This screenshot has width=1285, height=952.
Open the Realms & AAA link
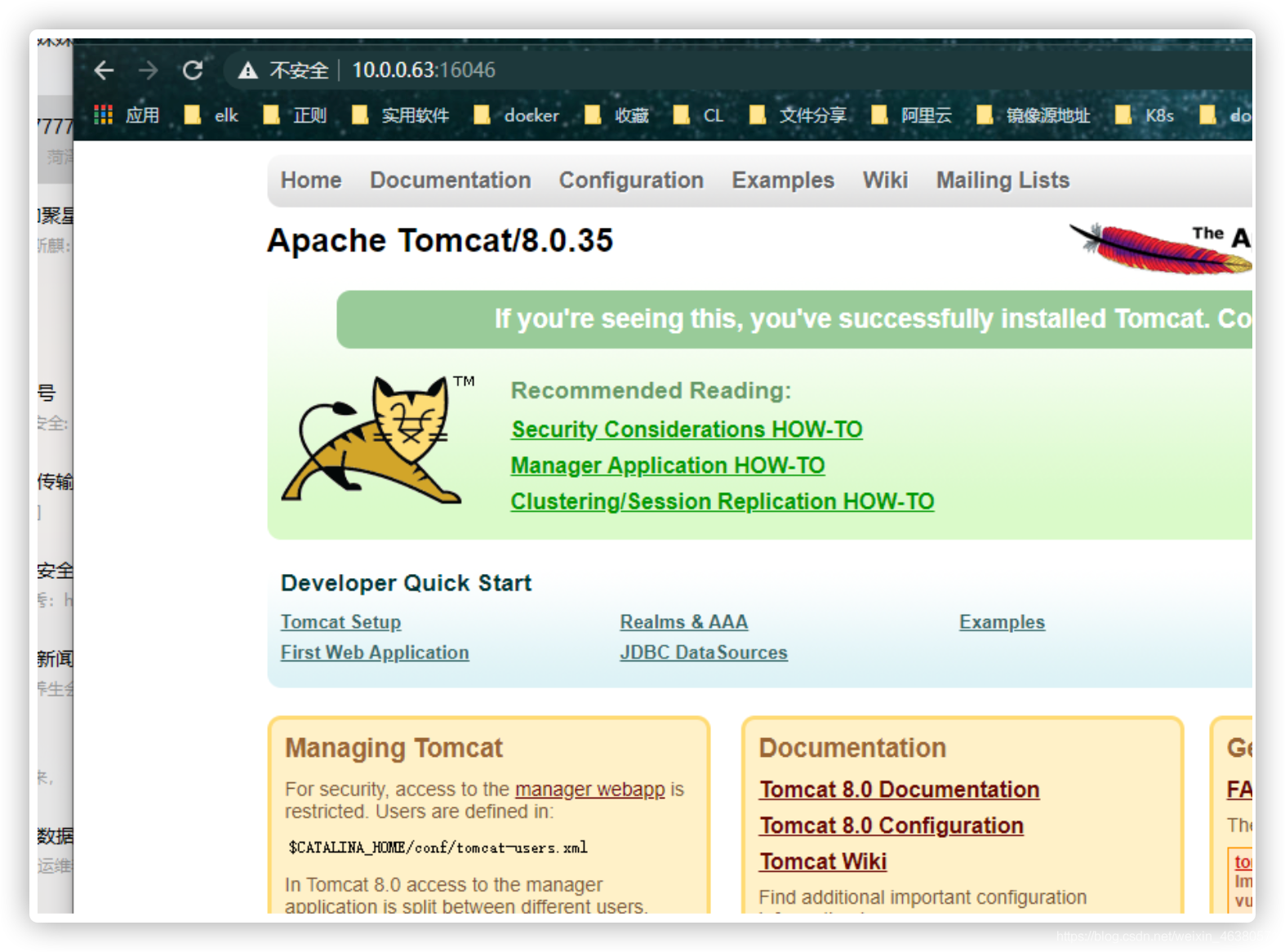click(x=684, y=622)
